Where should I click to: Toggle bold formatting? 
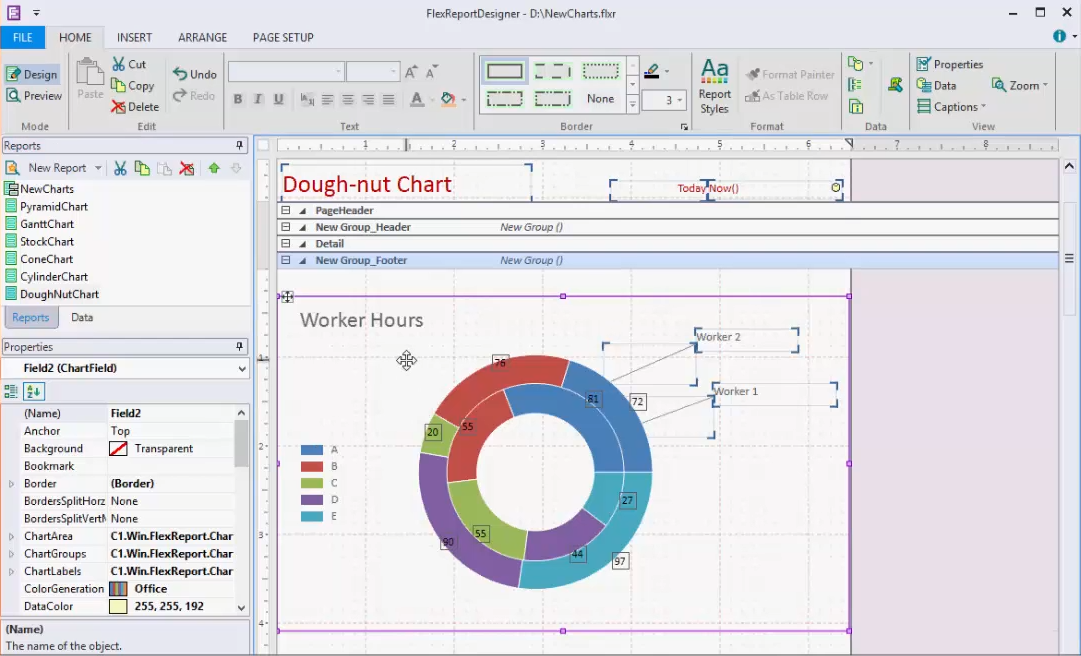coord(238,99)
